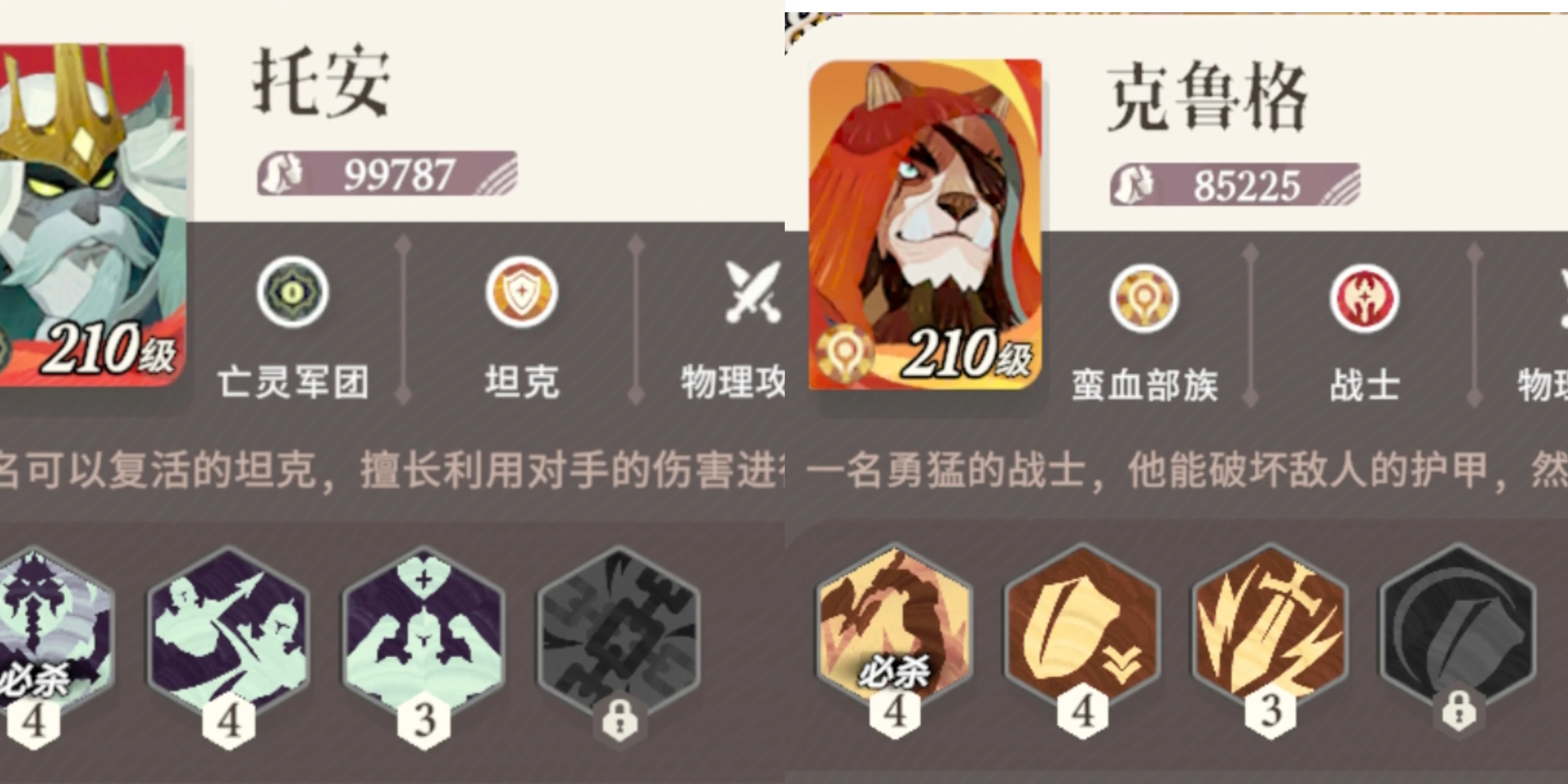Click the 坦克 shield role icon
The width and height of the screenshot is (1568, 784).
(x=522, y=292)
